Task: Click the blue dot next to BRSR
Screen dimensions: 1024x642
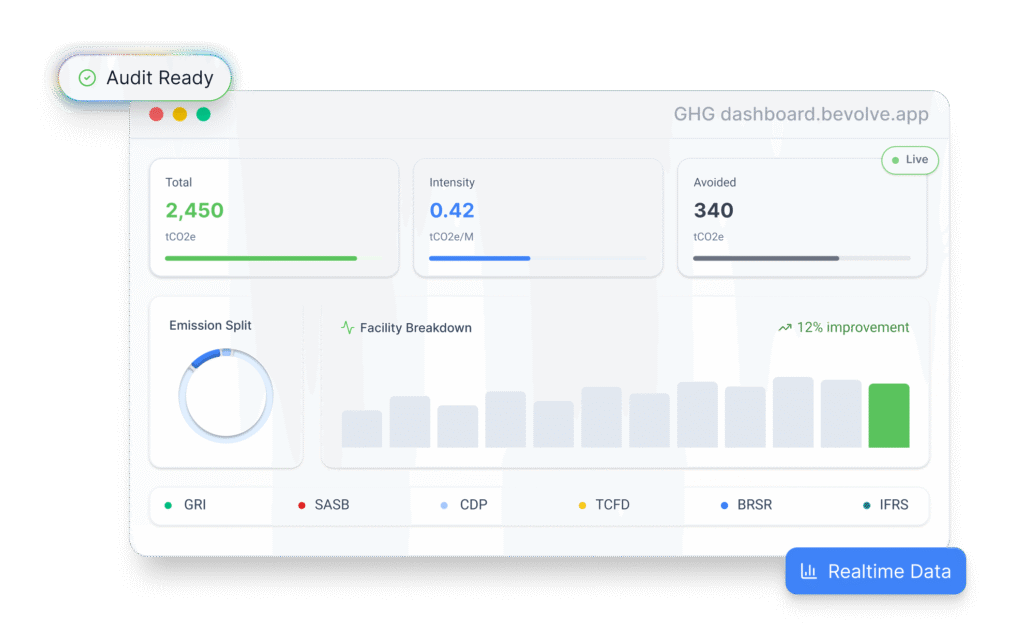Action: (x=724, y=505)
